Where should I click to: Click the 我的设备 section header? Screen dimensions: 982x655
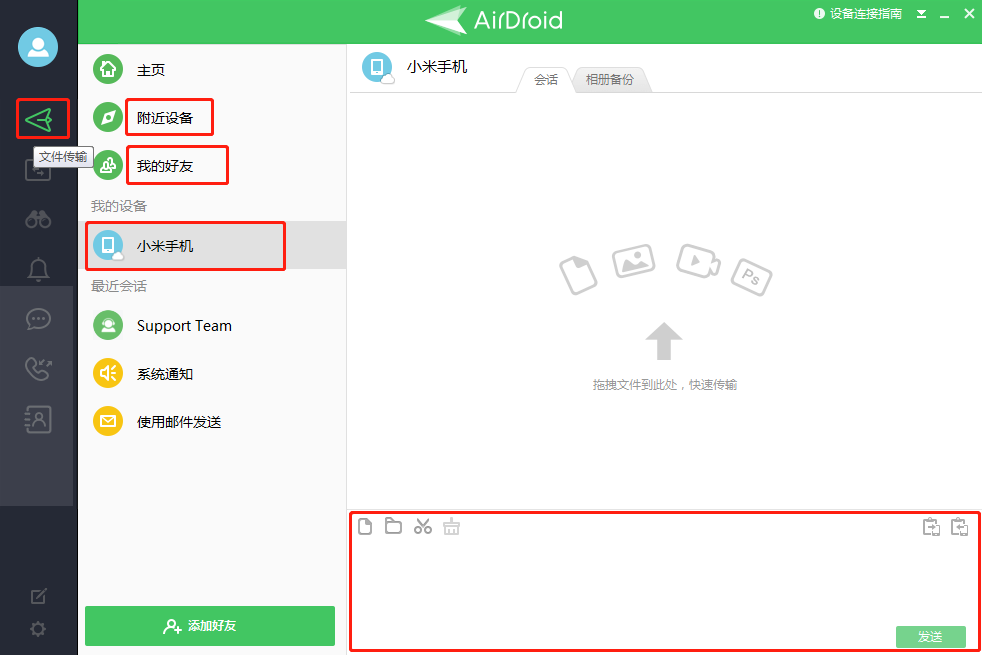pos(119,206)
